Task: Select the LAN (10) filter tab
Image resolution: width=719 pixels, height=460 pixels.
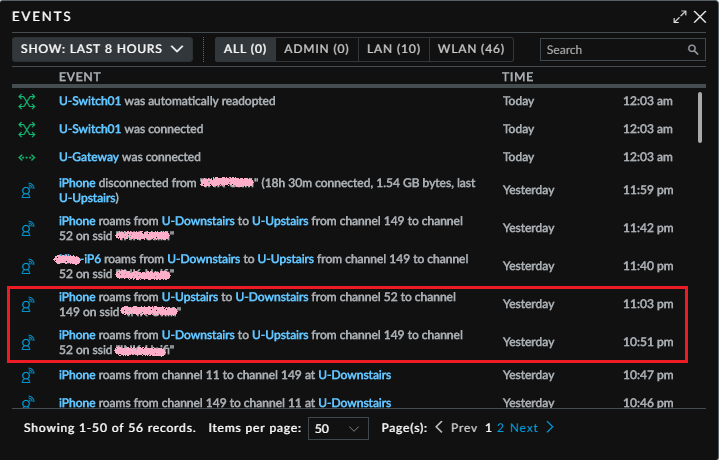Action: pyautogui.click(x=393, y=49)
